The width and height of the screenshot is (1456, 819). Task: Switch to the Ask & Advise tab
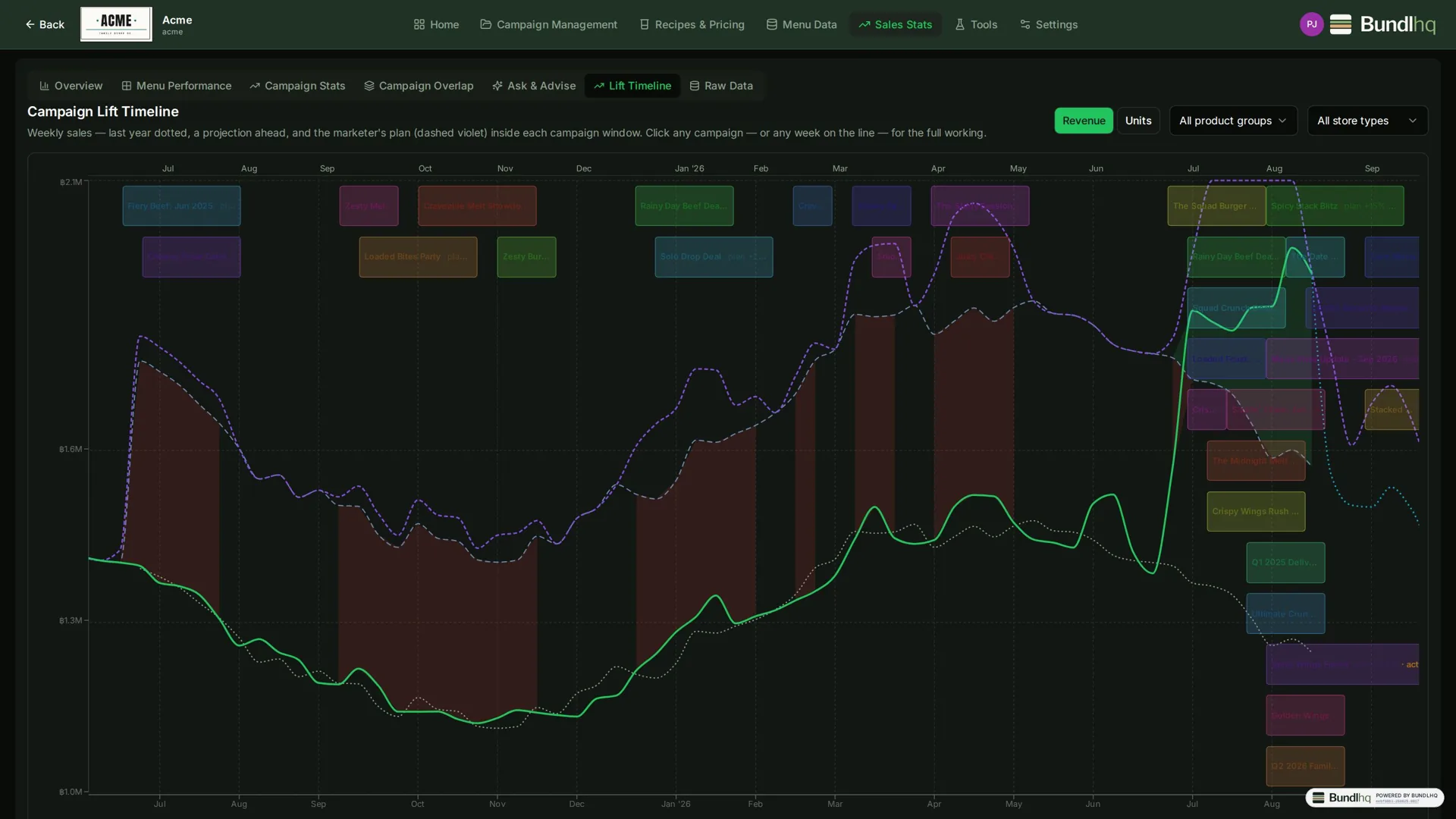tap(534, 86)
